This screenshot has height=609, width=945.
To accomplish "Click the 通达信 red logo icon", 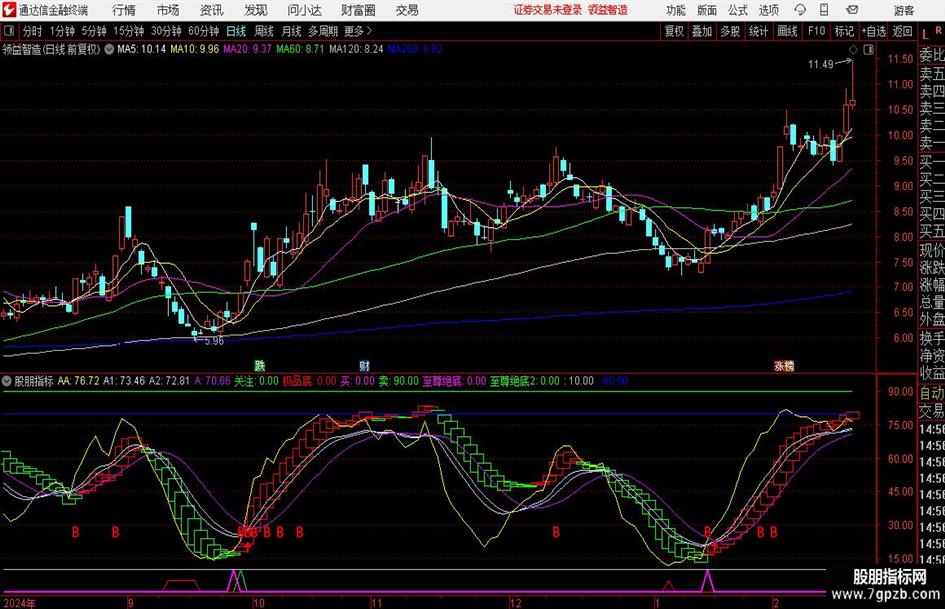I will click(8, 10).
